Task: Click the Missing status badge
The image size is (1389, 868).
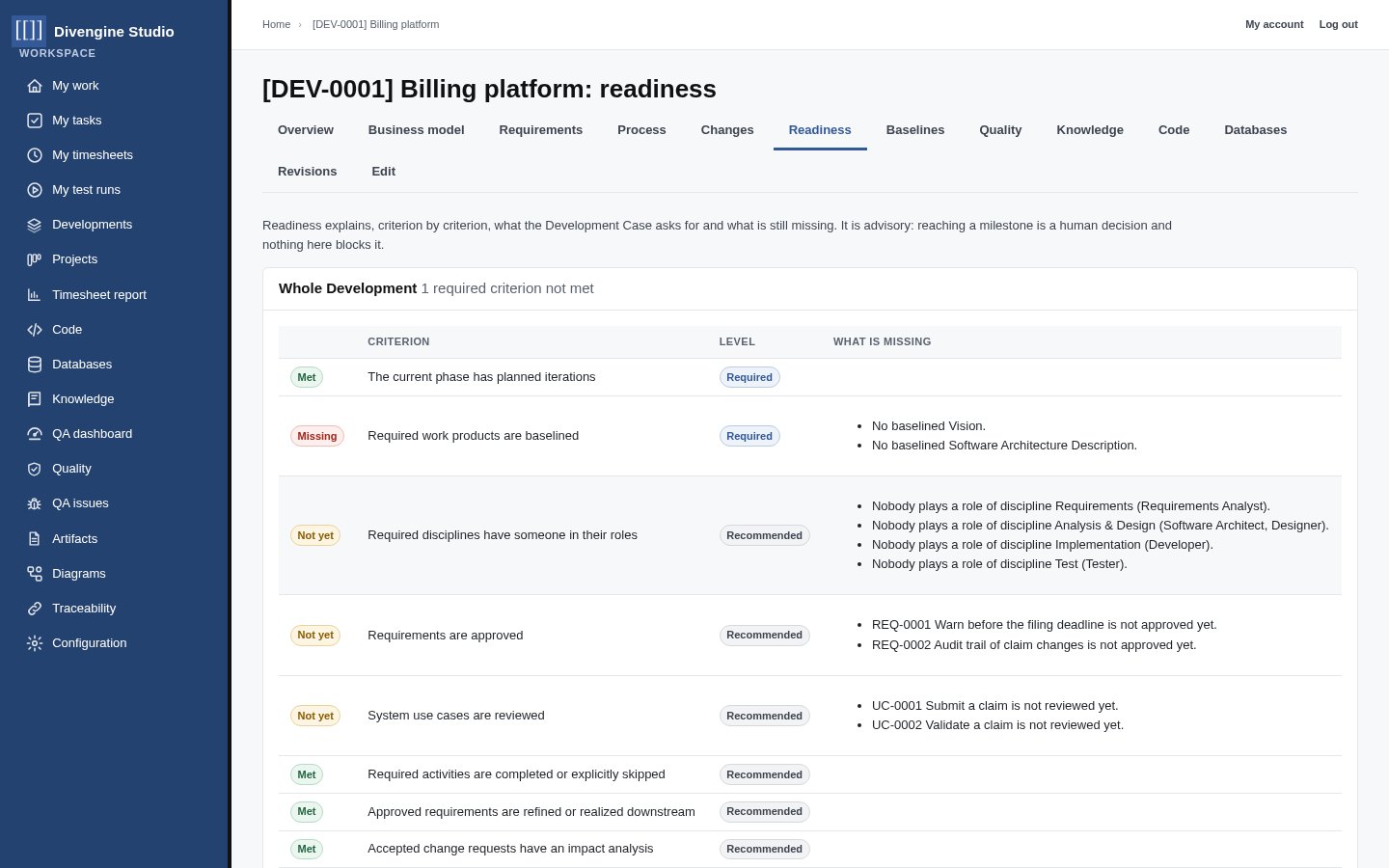Action: tap(317, 436)
